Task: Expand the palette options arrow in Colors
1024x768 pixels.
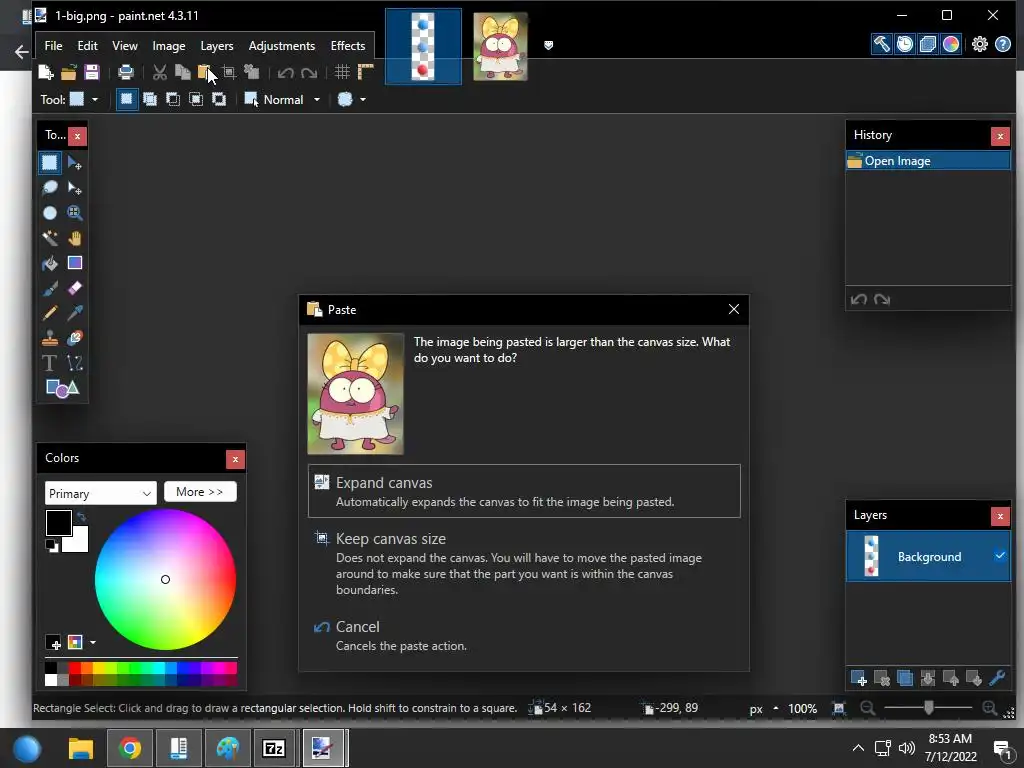Action: coord(93,643)
